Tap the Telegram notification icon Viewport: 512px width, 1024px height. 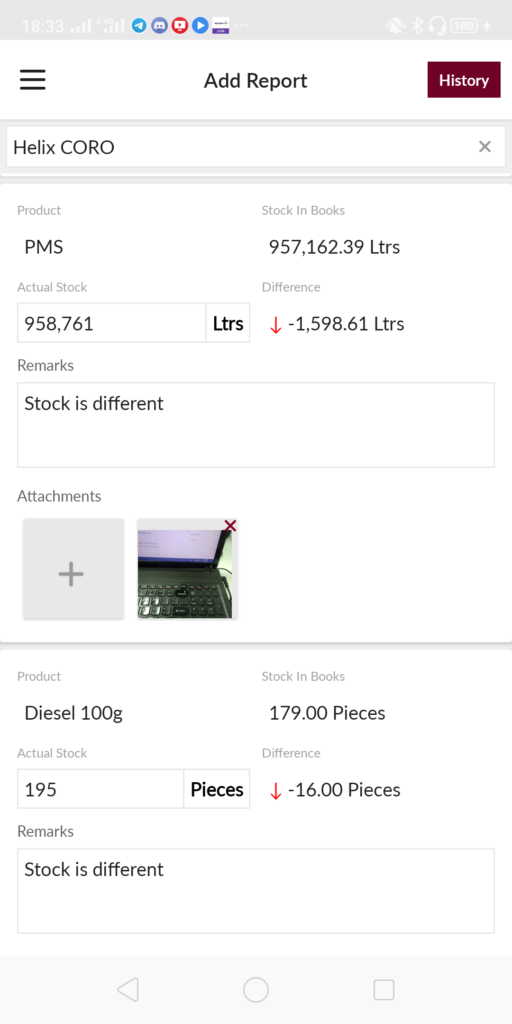(138, 25)
